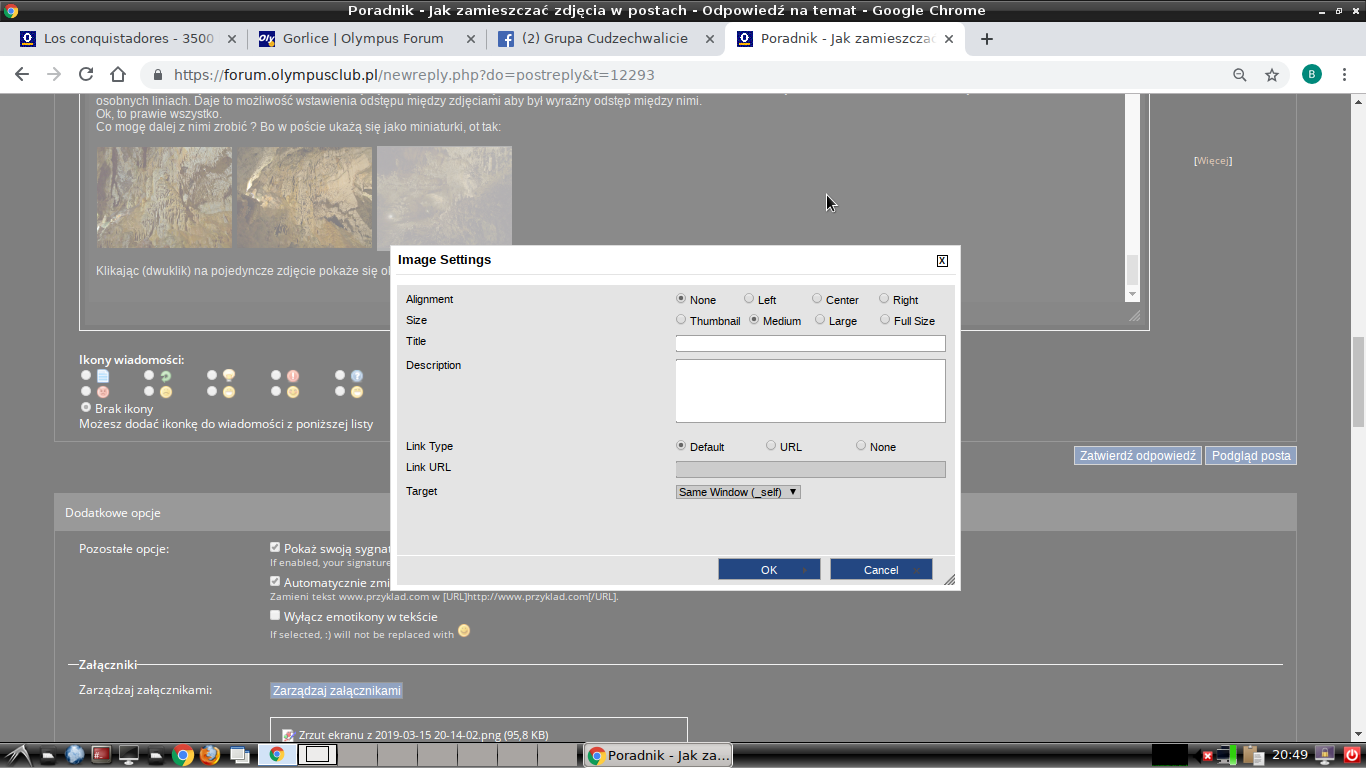Click the lock screen tray icon
1366x768 pixels.
click(1324, 755)
